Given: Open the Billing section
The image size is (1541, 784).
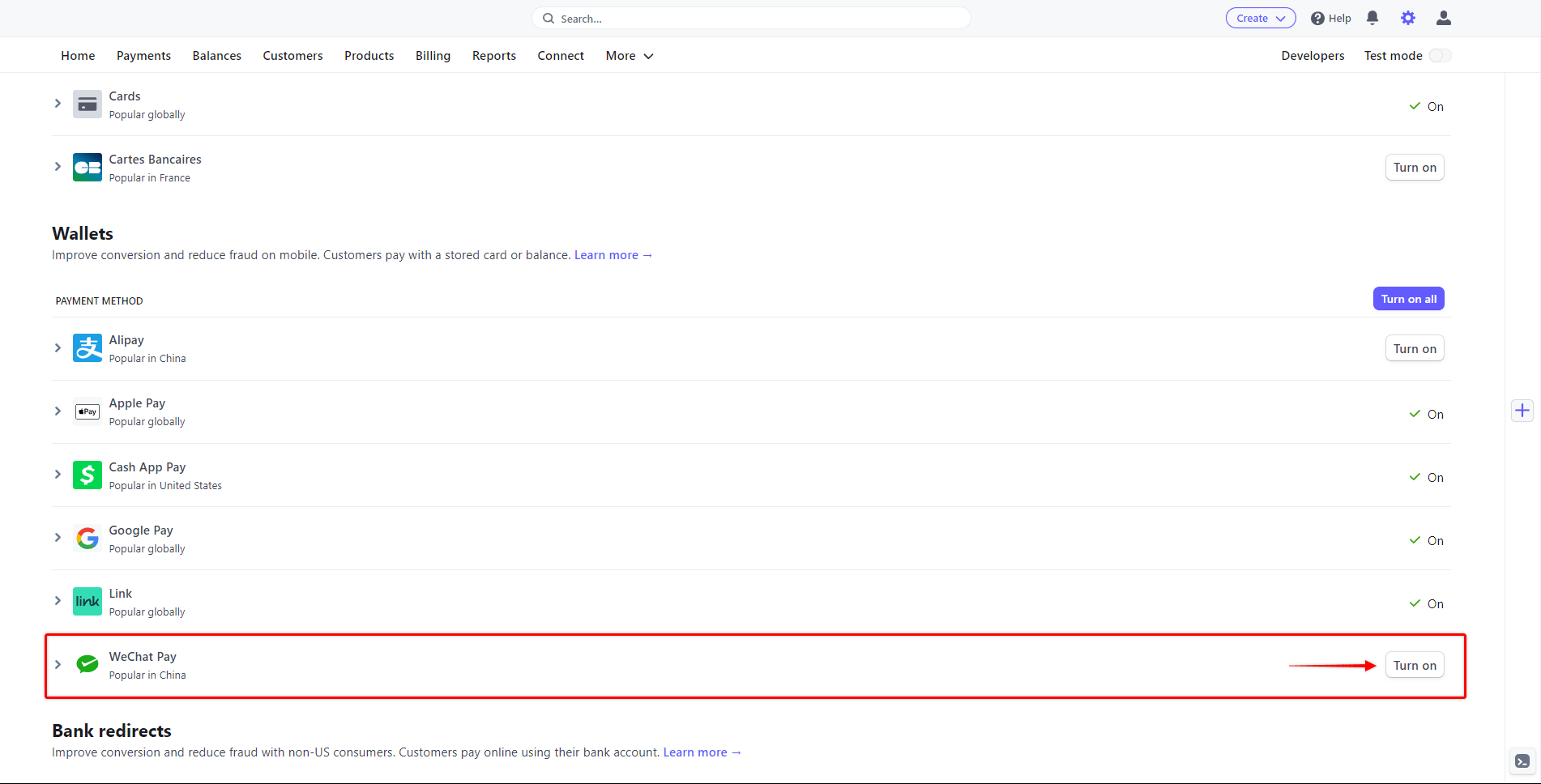Looking at the screenshot, I should pyautogui.click(x=433, y=55).
